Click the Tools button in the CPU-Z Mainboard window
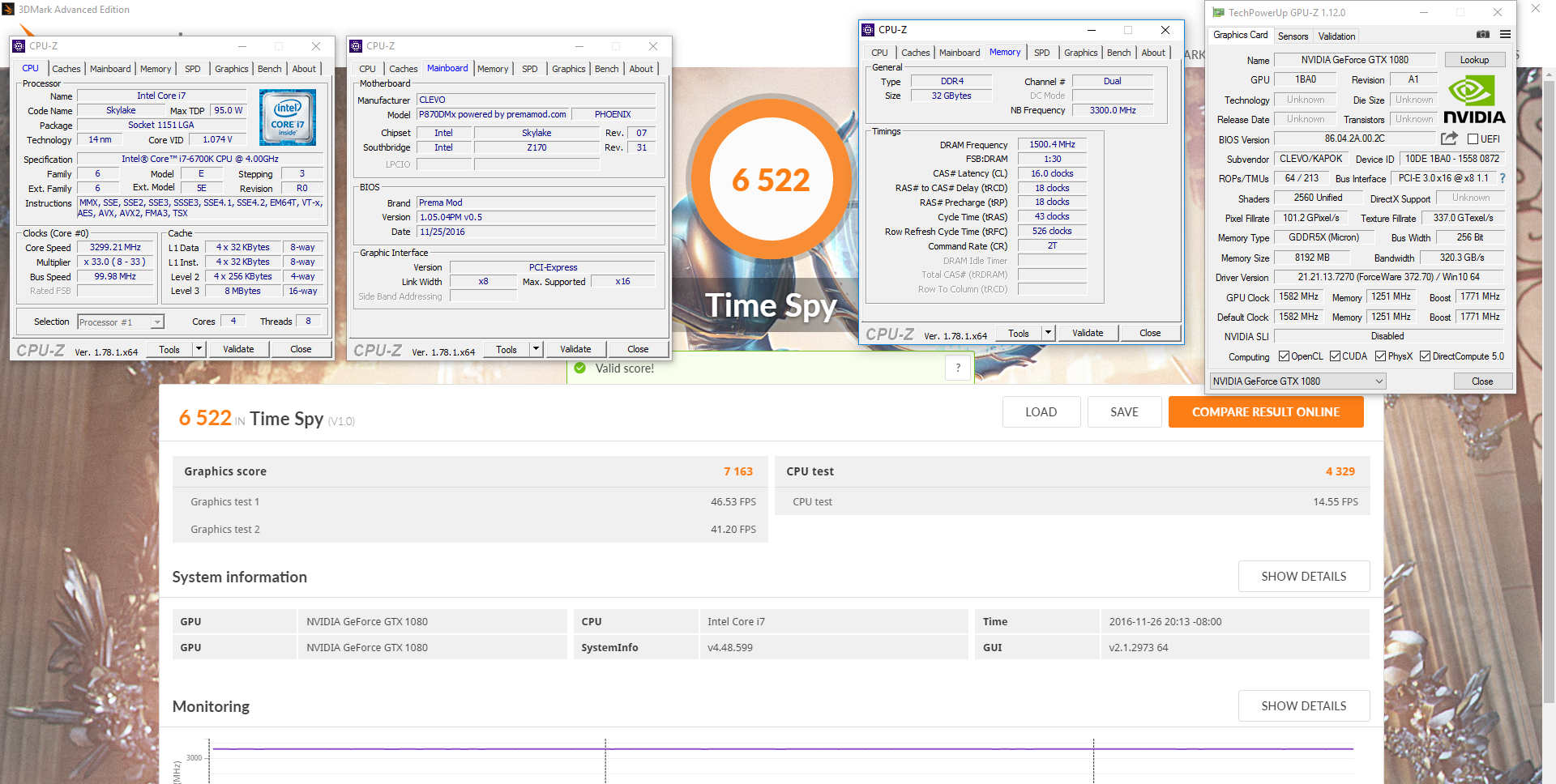 (507, 349)
